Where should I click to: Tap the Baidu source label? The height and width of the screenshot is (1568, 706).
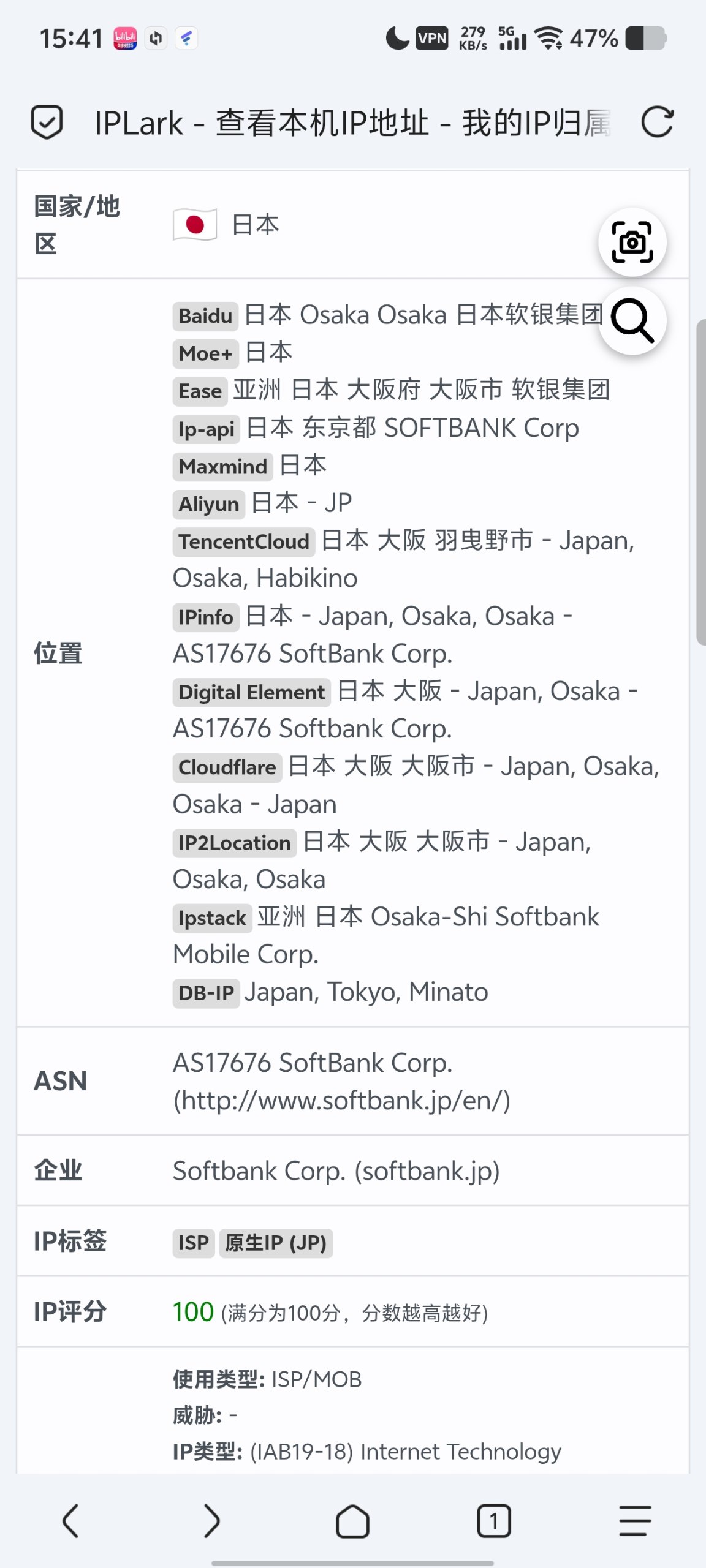pos(205,316)
